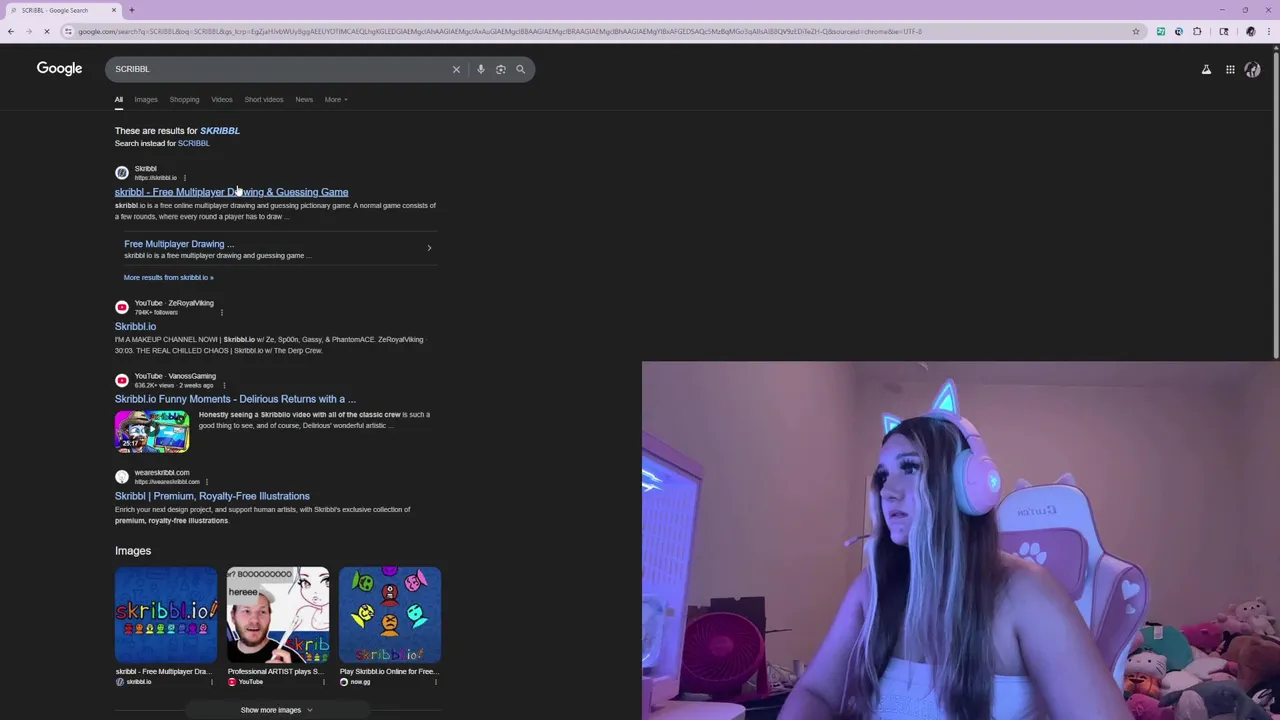Start voice search with the microphone icon
1280x720 pixels.
[481, 69]
